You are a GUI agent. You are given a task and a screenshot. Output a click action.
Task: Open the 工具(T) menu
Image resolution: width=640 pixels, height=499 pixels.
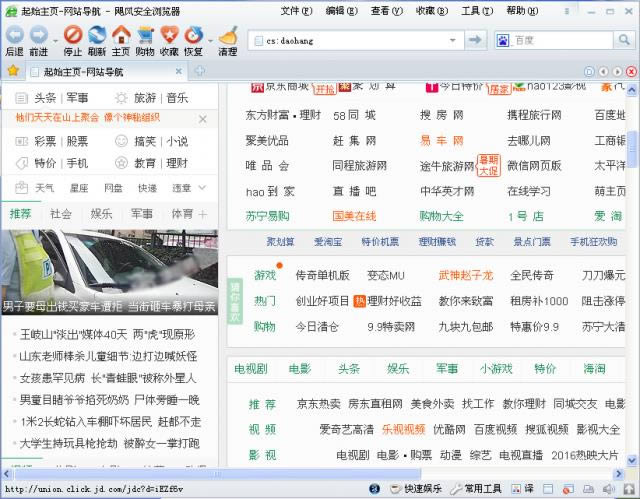coord(477,11)
